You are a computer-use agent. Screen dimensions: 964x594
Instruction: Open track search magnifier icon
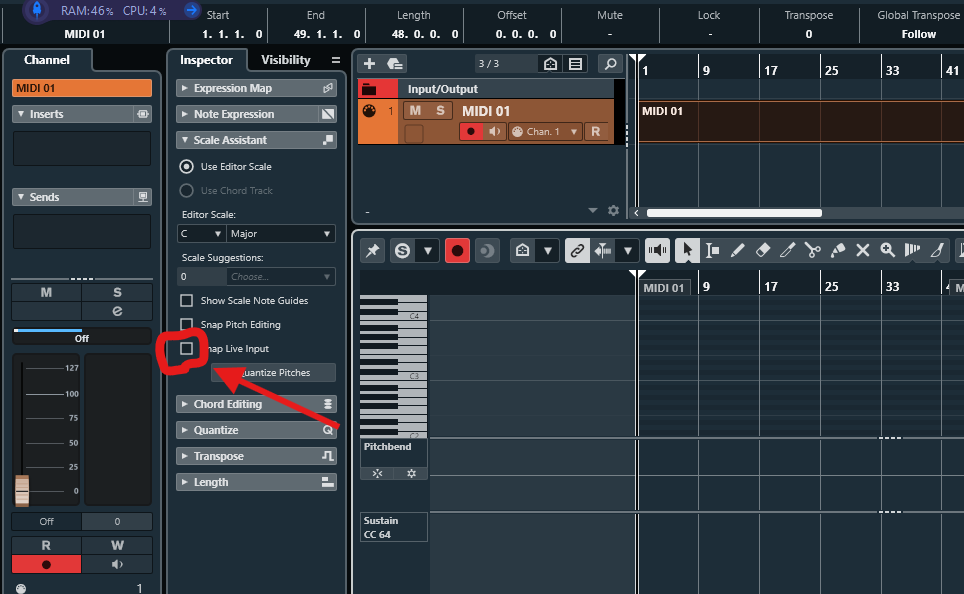pos(610,63)
